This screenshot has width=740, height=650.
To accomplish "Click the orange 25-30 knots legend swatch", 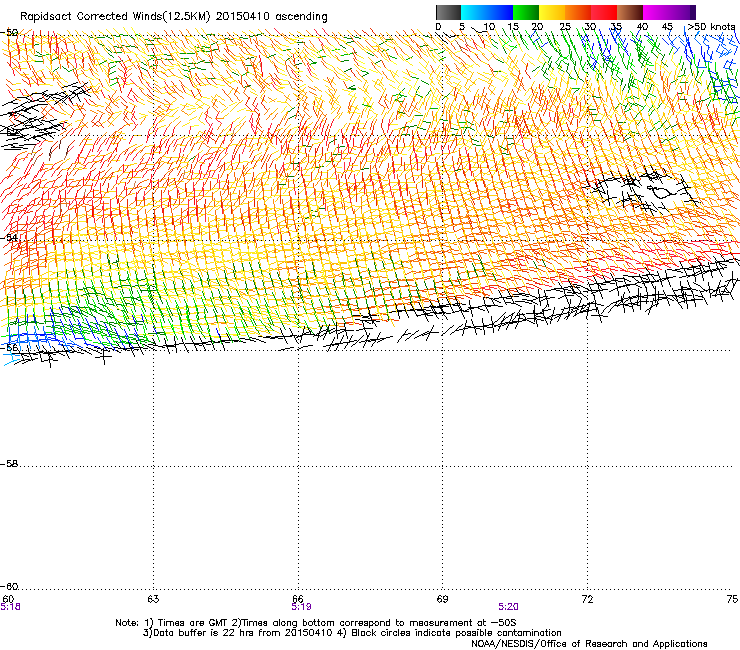I will click(577, 12).
